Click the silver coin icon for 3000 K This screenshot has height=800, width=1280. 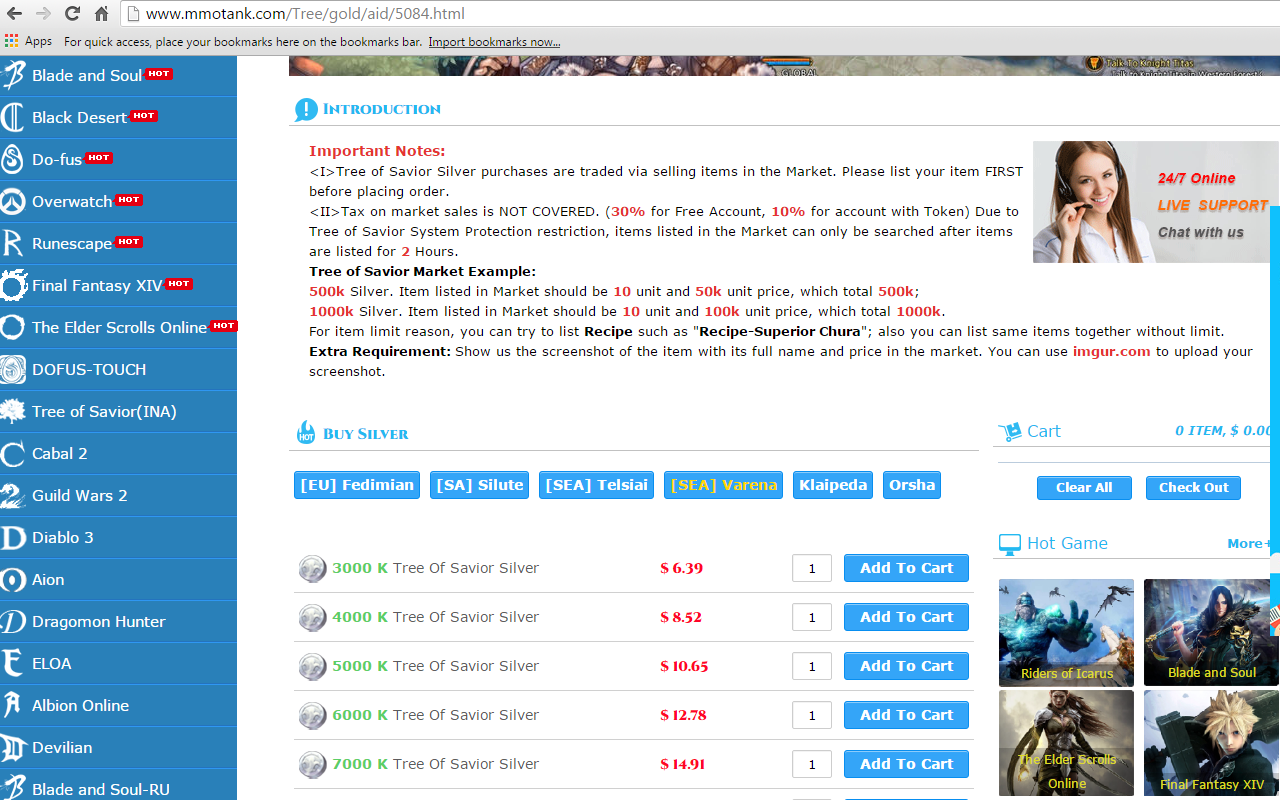pos(312,569)
